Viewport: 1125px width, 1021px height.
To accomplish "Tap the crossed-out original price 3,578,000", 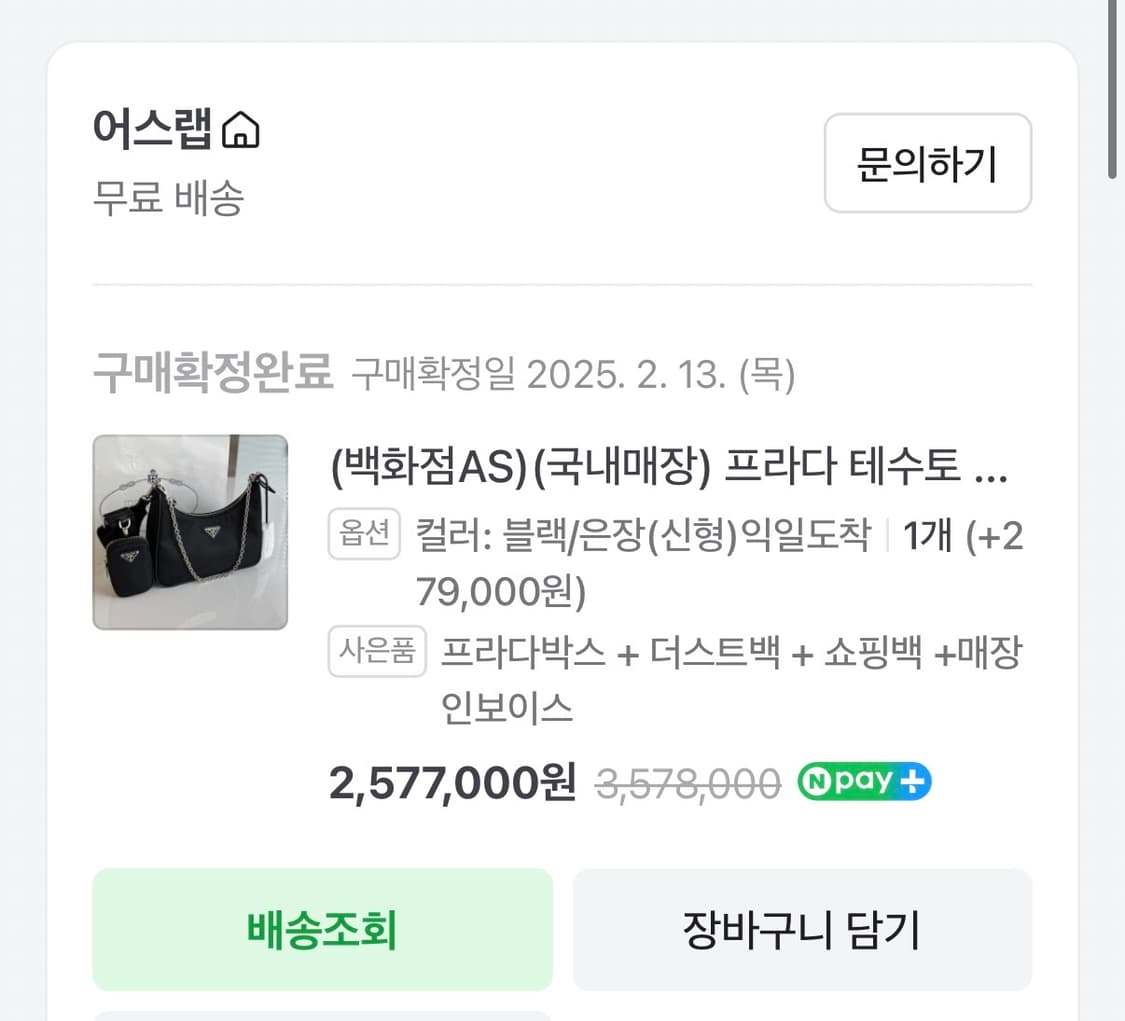I will click(x=686, y=784).
